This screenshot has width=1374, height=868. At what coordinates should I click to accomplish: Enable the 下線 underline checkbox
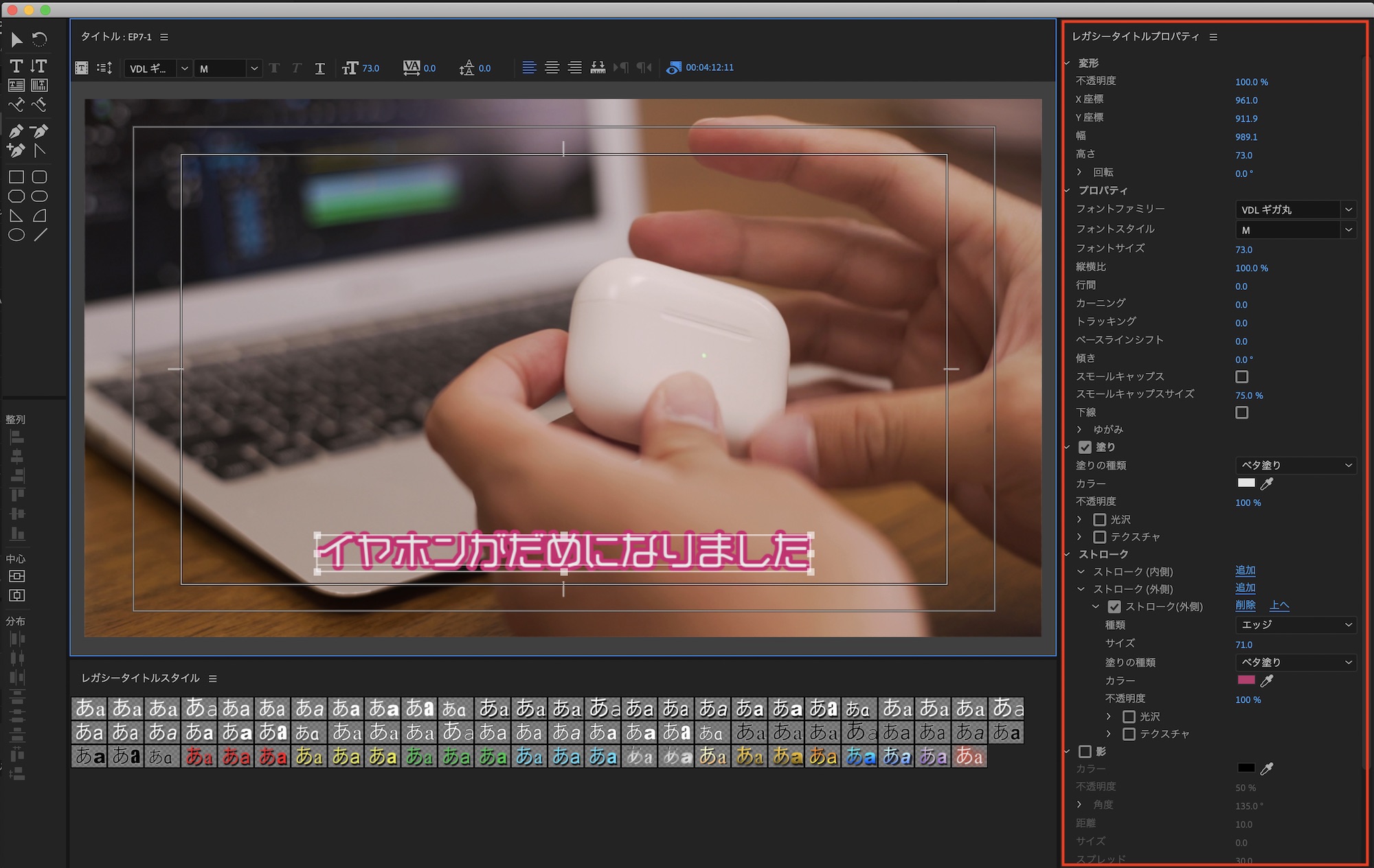click(1241, 413)
